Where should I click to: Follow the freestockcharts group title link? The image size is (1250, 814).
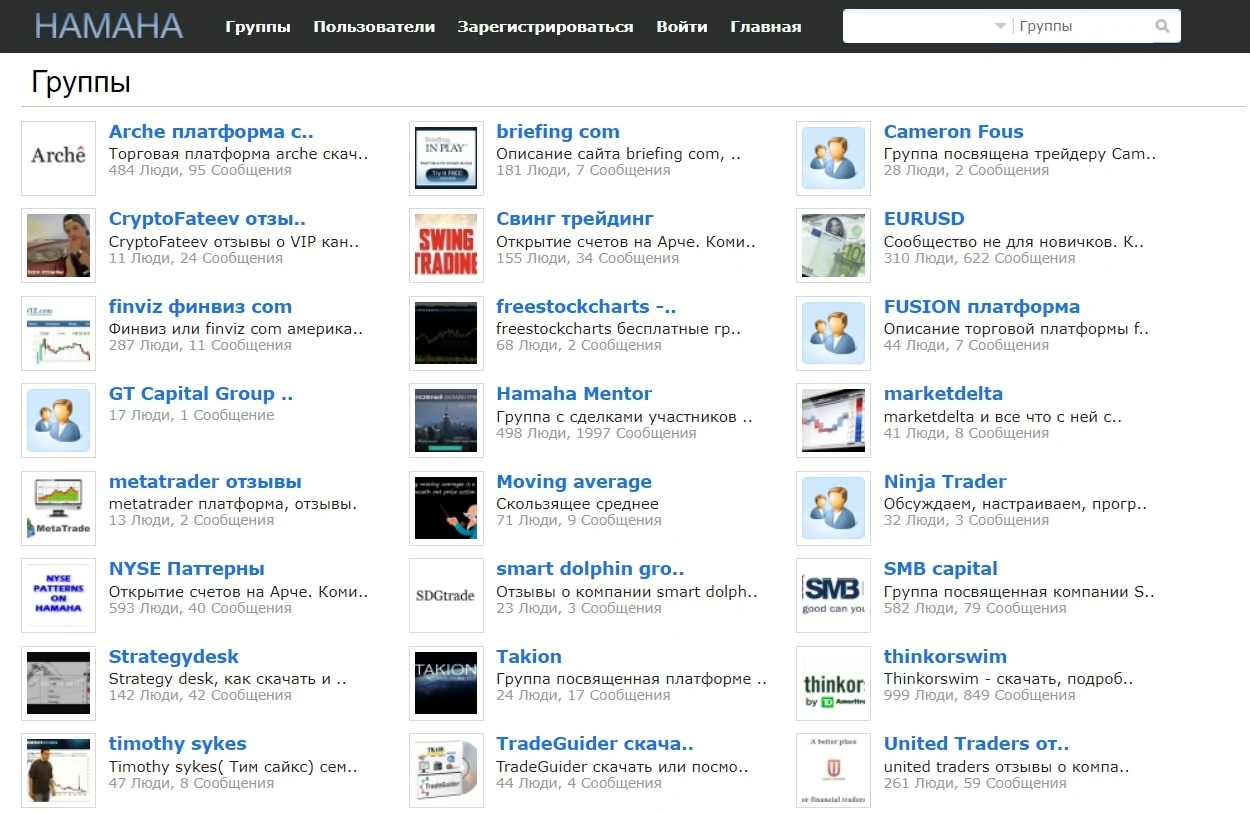[x=586, y=306]
